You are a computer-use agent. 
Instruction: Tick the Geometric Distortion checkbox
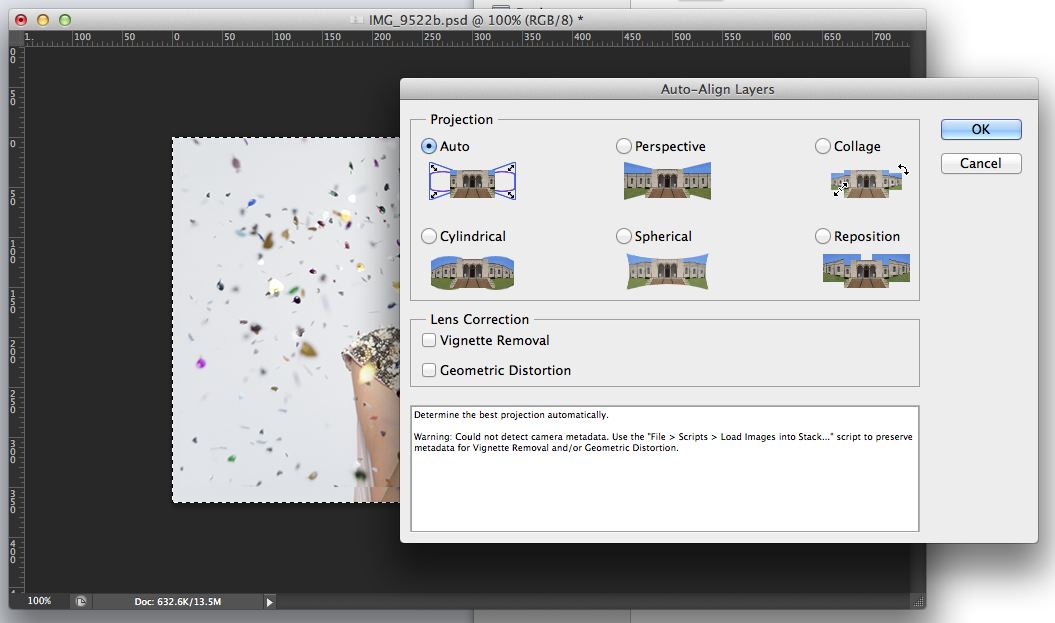429,371
